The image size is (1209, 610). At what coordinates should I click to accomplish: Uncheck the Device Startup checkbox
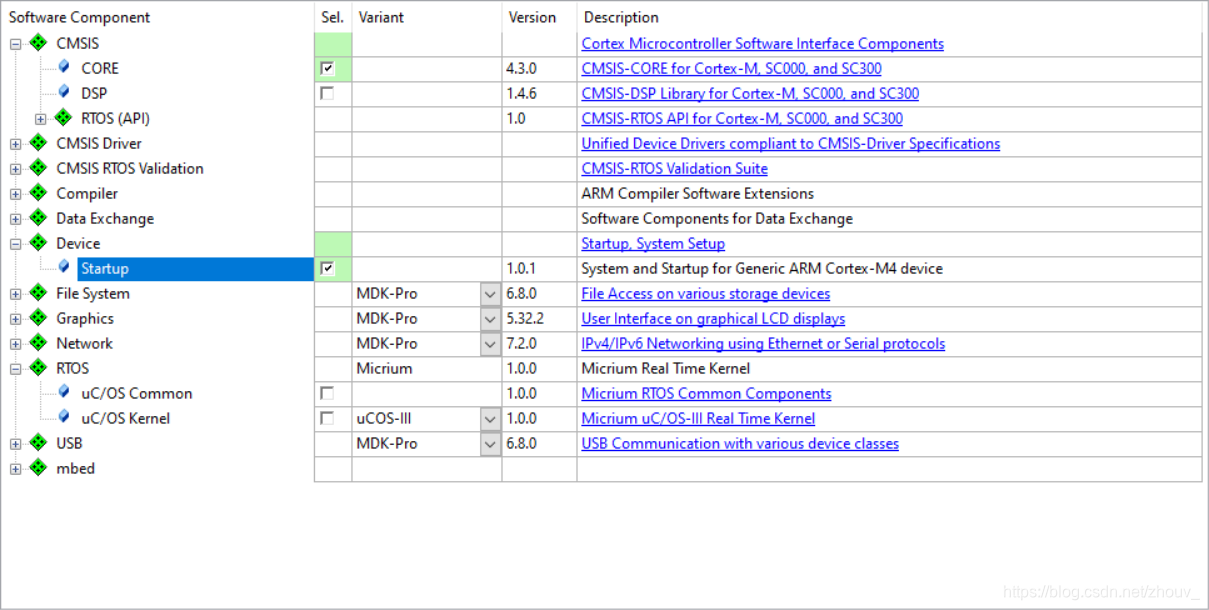click(x=327, y=268)
